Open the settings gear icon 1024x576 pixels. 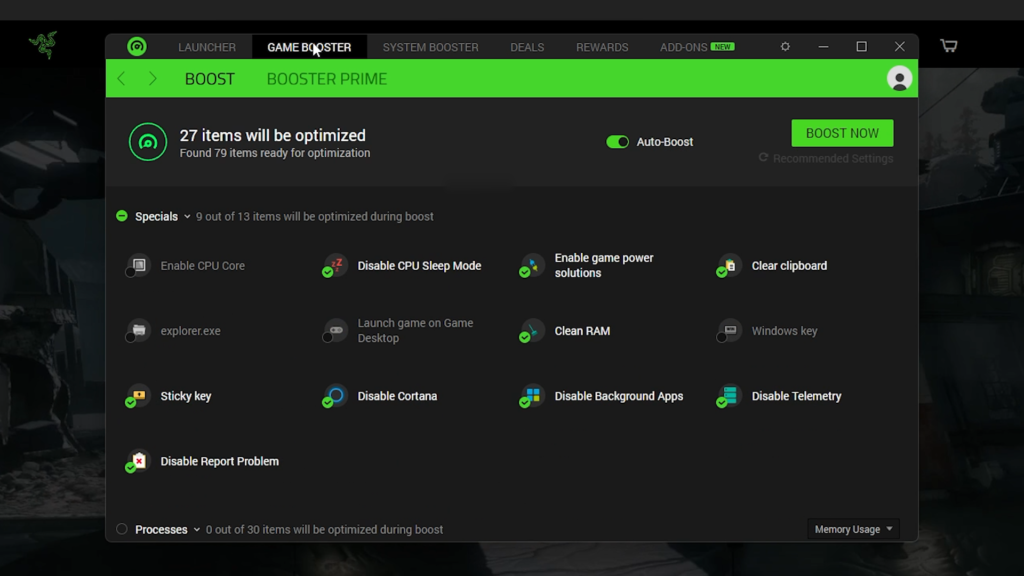click(785, 46)
